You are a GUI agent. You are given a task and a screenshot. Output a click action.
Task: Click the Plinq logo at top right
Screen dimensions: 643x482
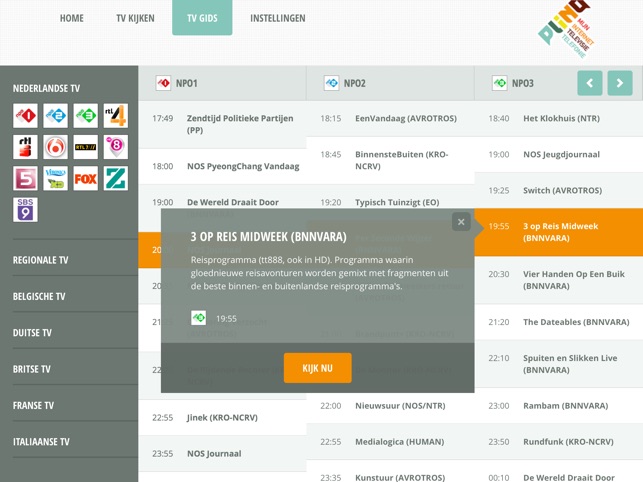567,28
